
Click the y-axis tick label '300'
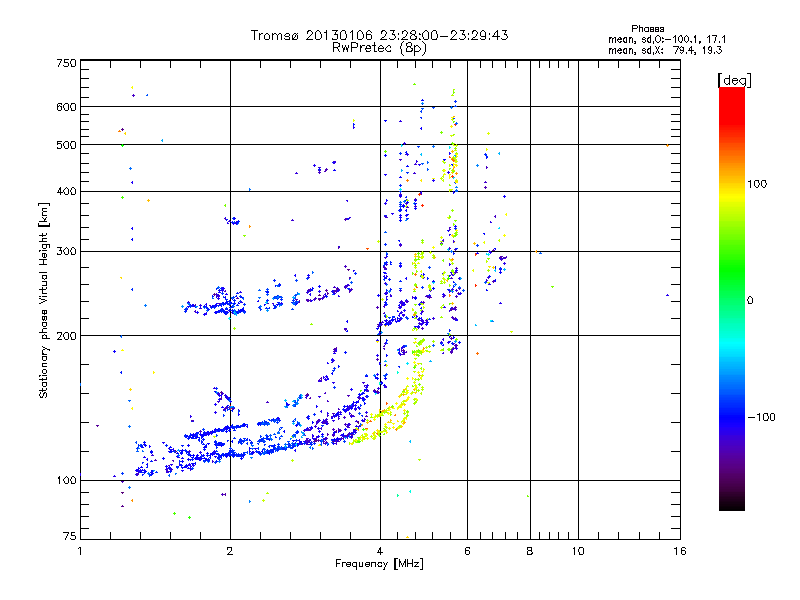click(67, 252)
